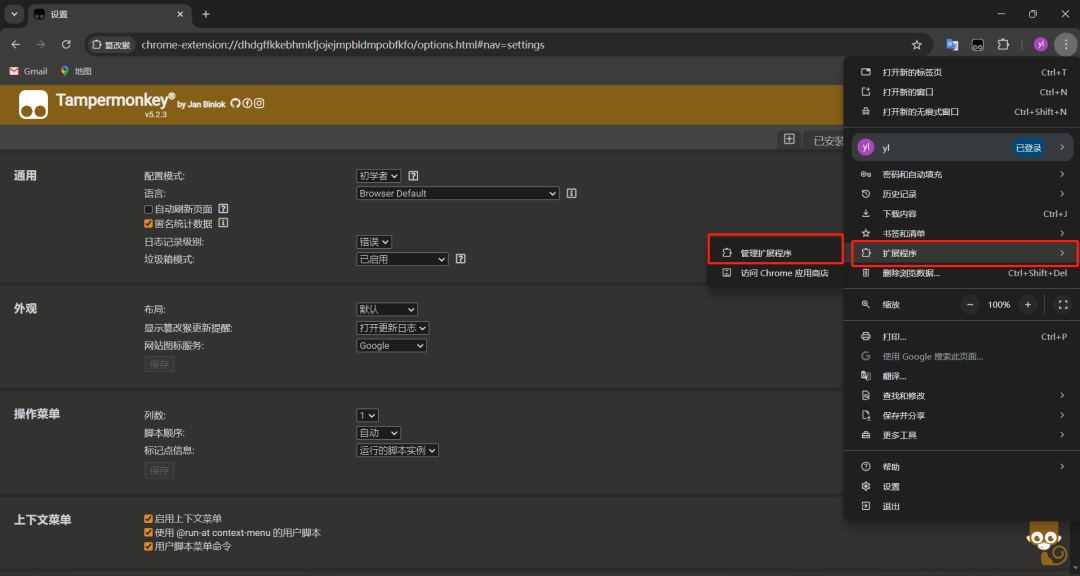Show info for the 语言 setting
Image resolution: width=1080 pixels, height=576 pixels.
point(572,194)
